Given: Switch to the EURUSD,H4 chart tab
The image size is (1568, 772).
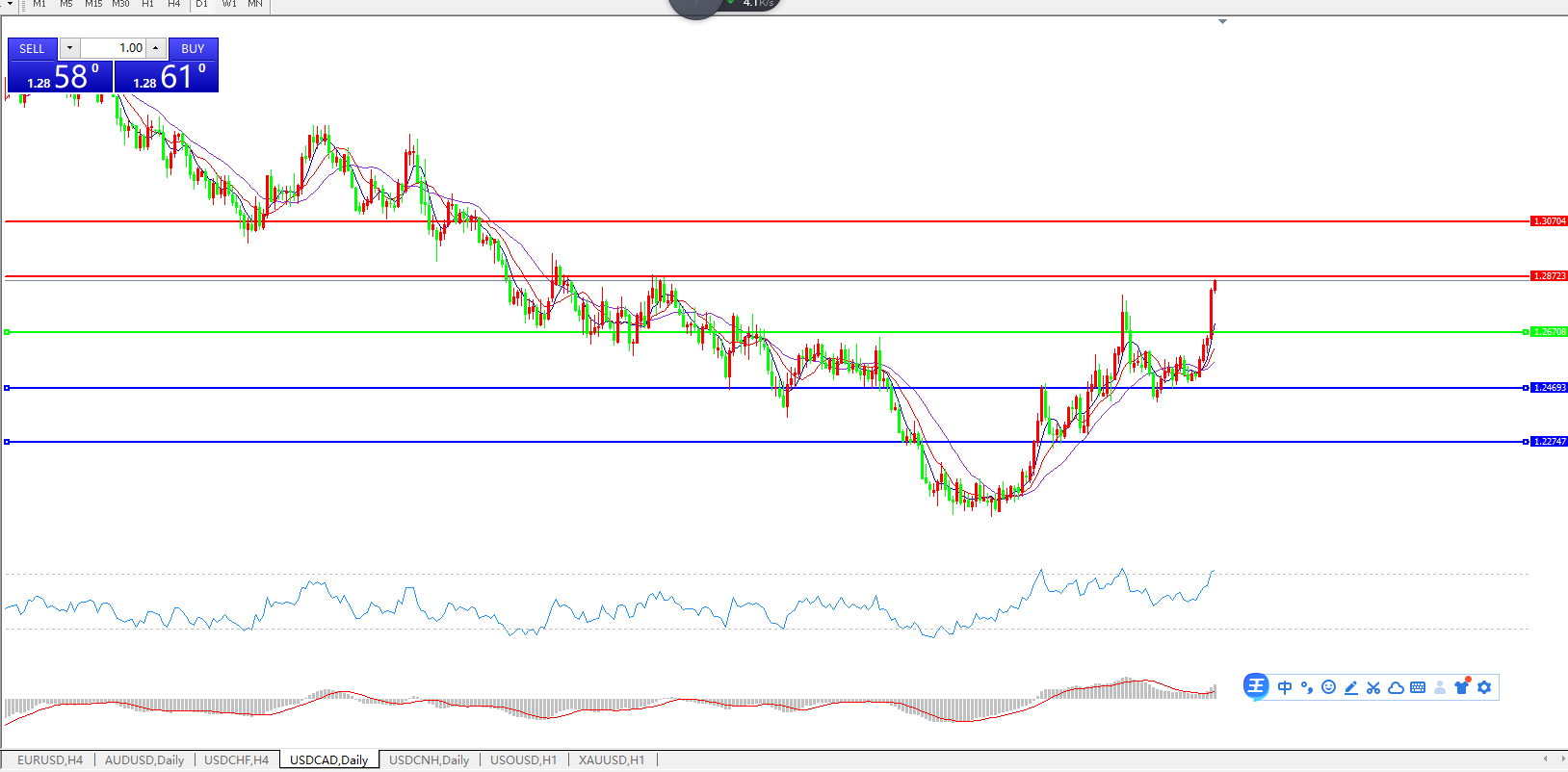Looking at the screenshot, I should coord(50,759).
